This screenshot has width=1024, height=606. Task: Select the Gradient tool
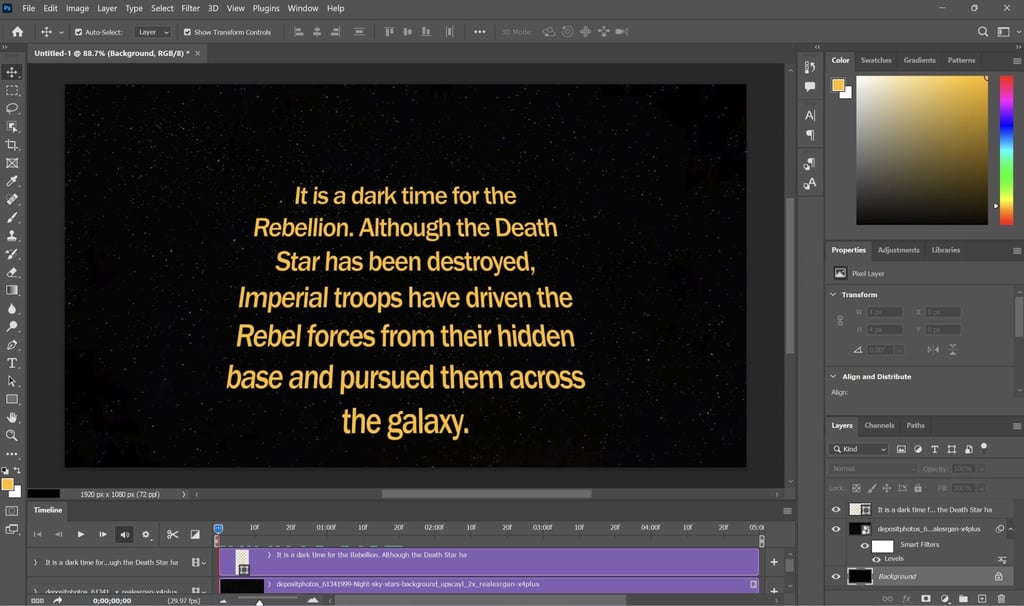click(x=12, y=290)
